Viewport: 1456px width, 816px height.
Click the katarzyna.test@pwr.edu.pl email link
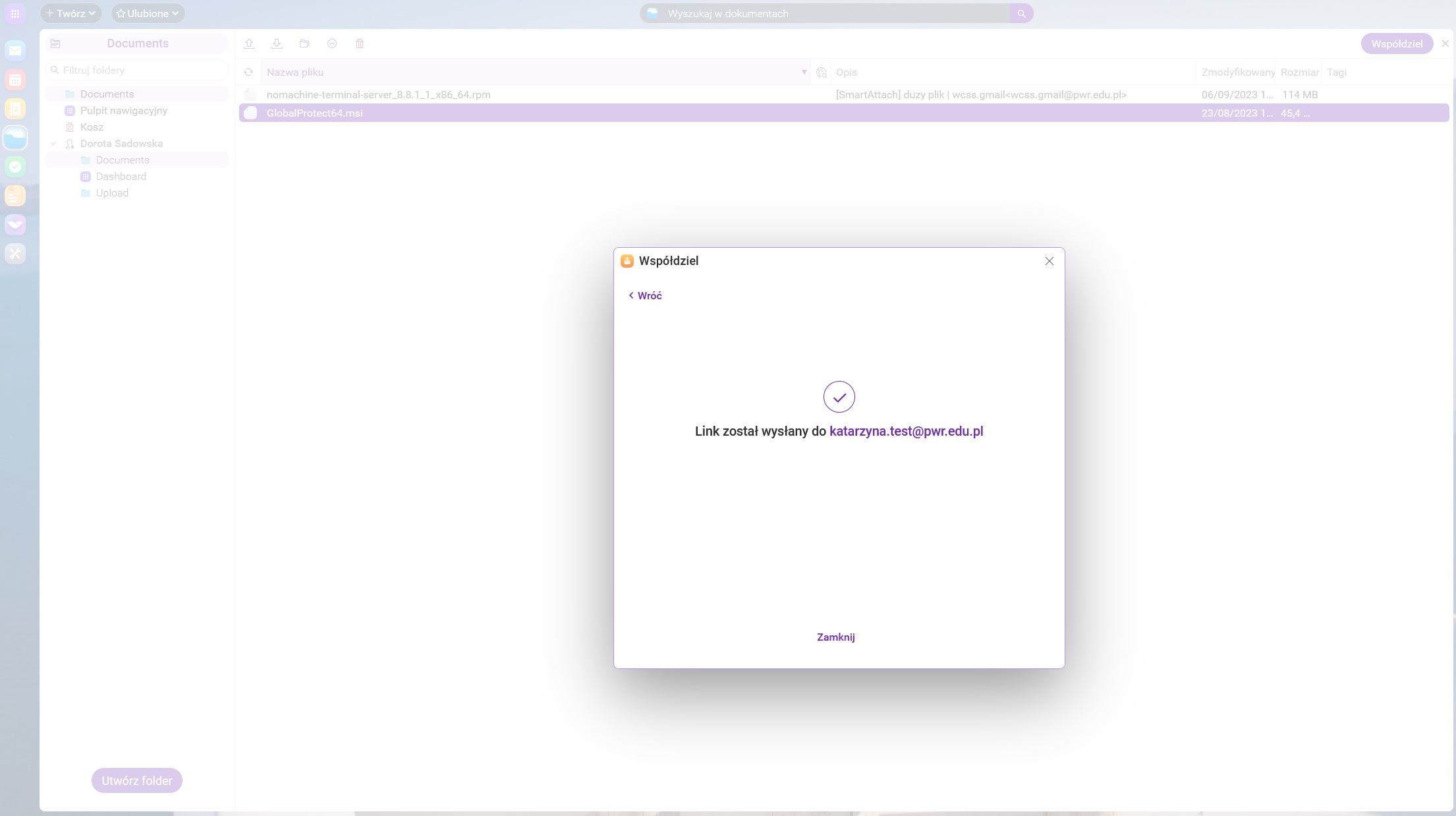click(x=906, y=431)
